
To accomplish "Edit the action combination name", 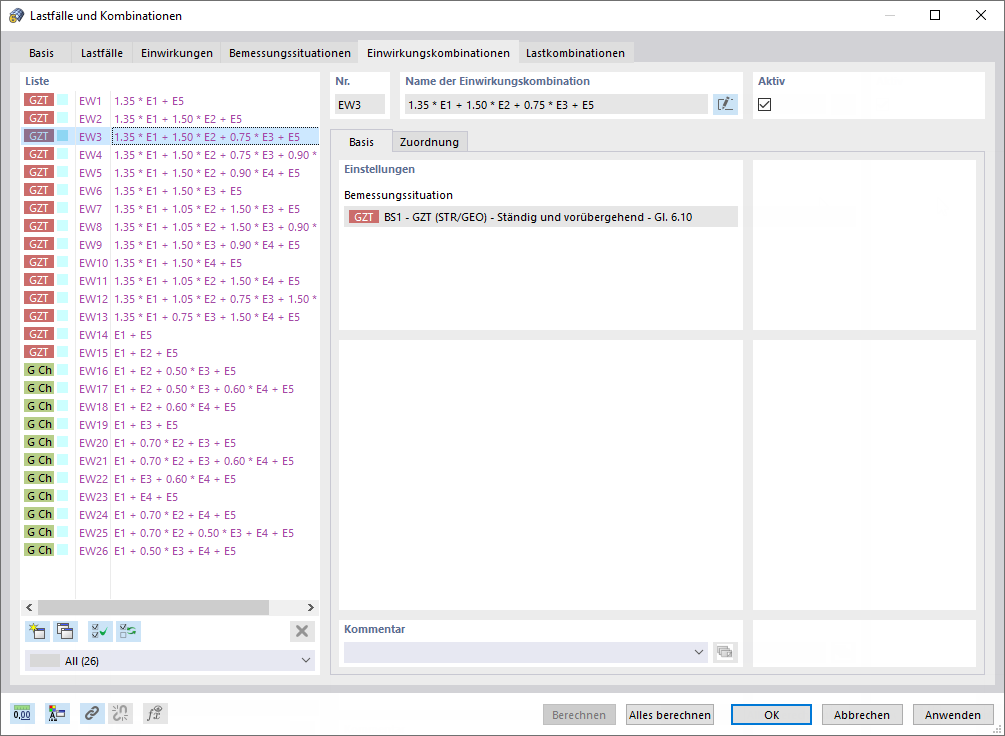I will coord(725,105).
